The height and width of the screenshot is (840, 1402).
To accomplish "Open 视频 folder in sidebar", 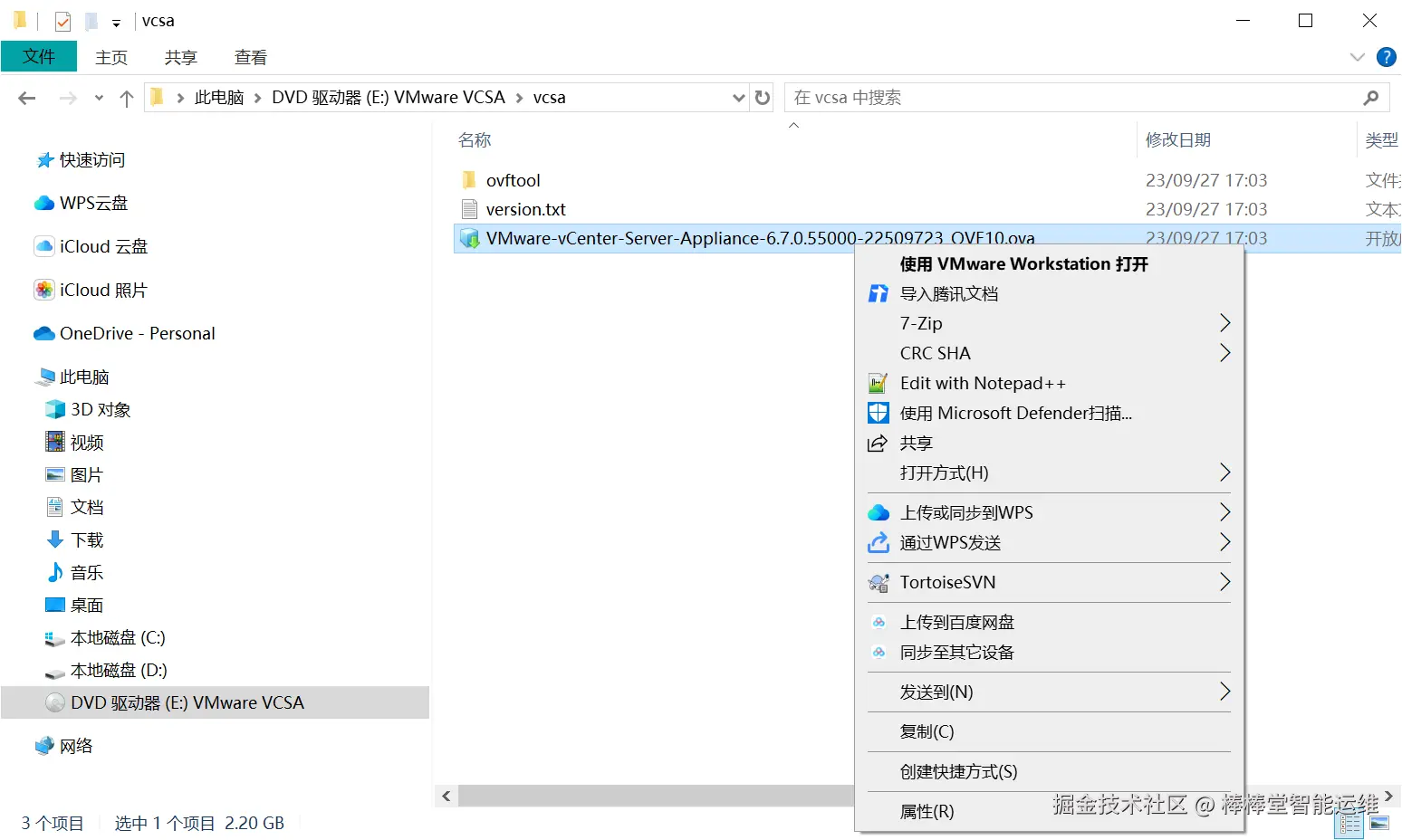I will point(75,443).
